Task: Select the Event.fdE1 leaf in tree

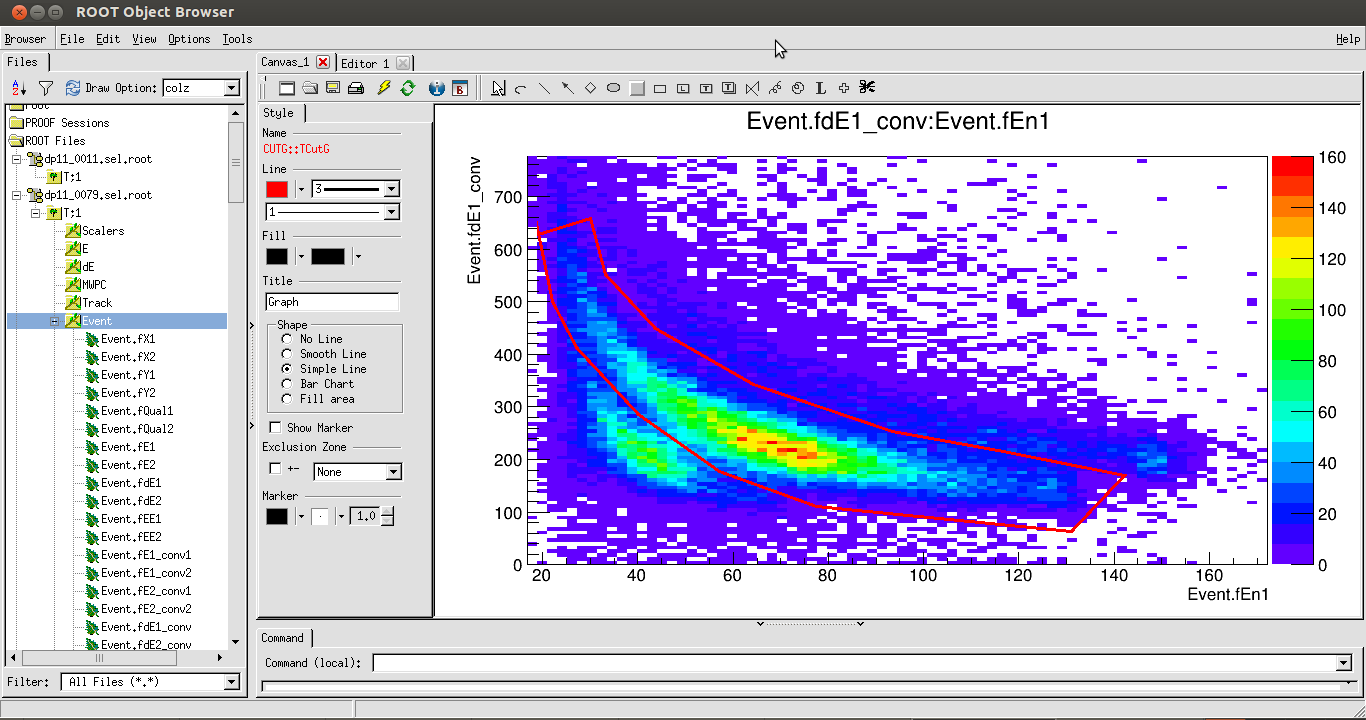Action: (131, 483)
